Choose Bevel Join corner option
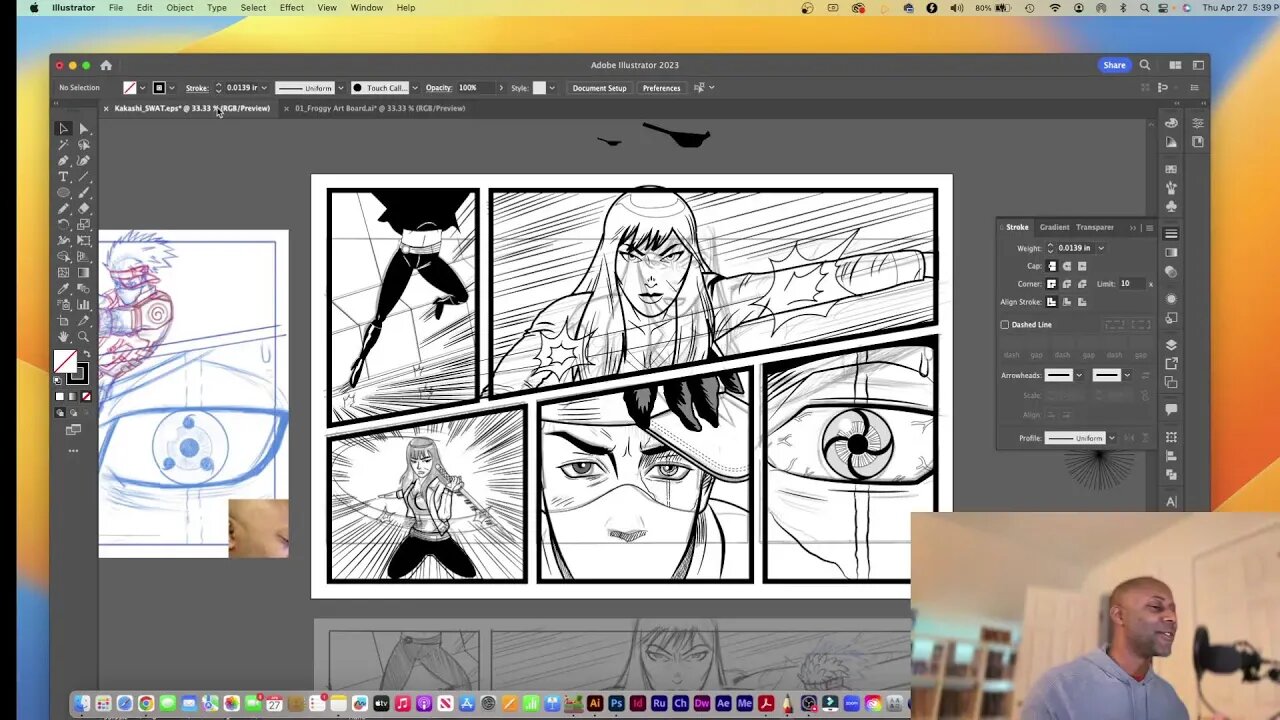Screen dimensions: 1280x720 coord(1082,284)
